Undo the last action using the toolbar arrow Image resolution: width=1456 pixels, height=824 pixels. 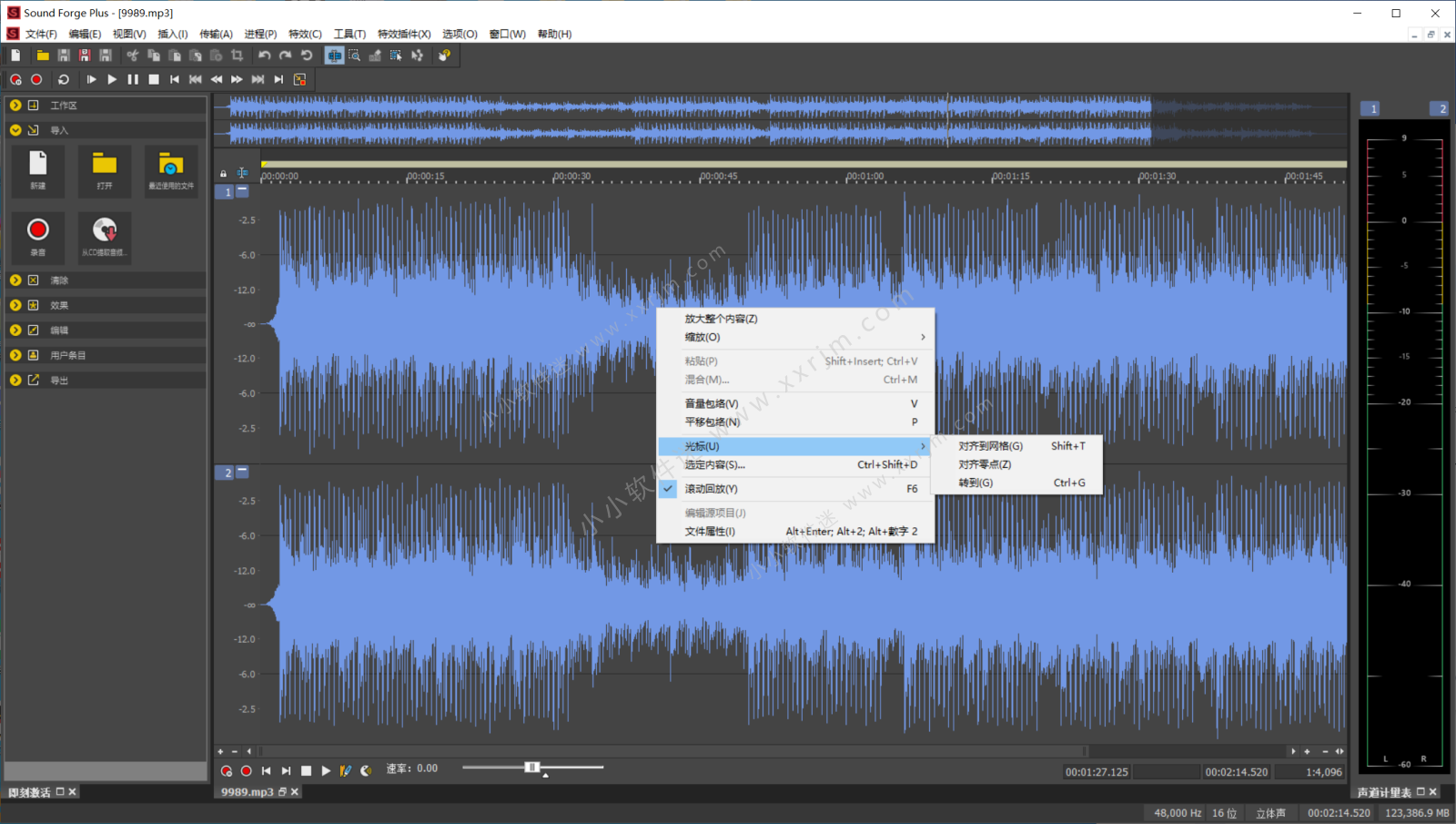tap(265, 56)
